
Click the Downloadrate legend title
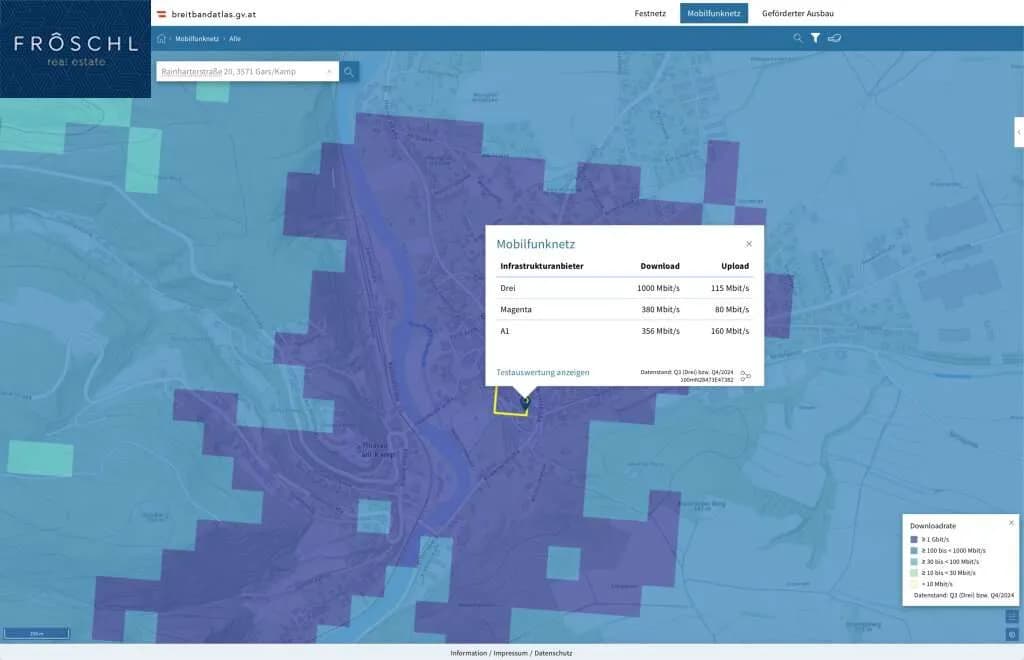pos(933,526)
